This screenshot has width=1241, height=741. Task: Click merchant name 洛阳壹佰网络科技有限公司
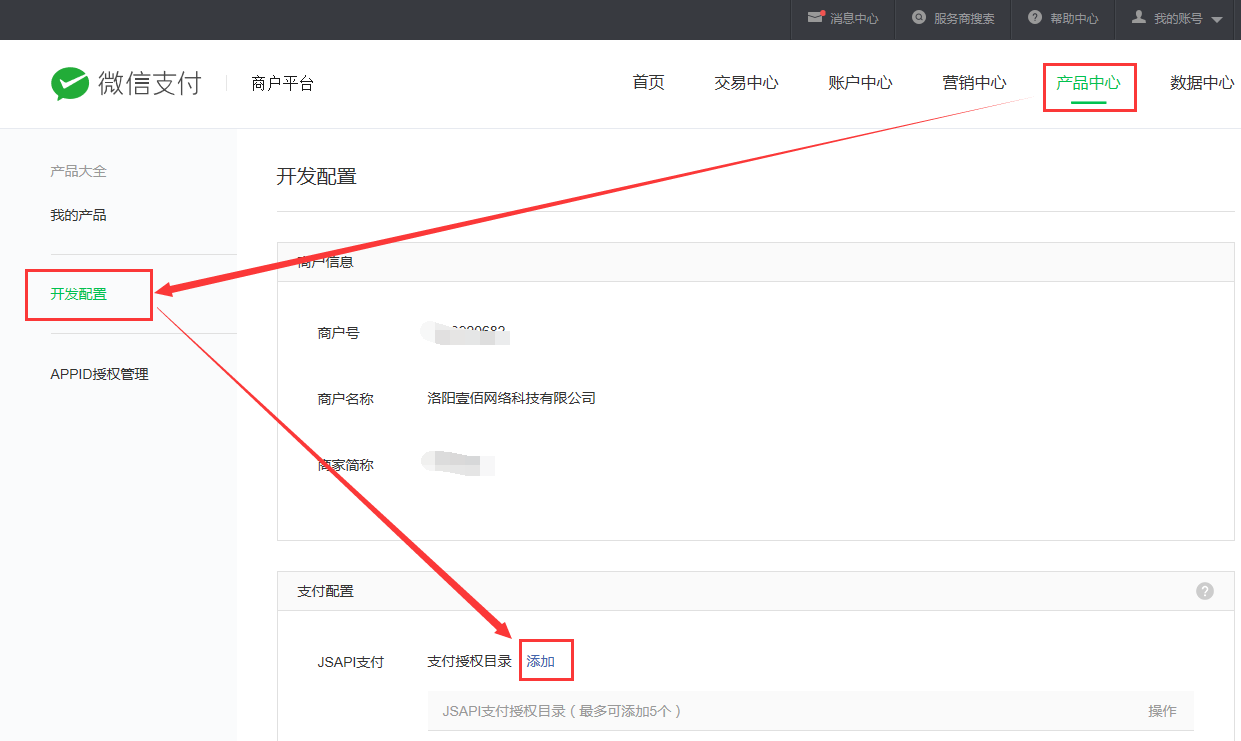coord(511,398)
